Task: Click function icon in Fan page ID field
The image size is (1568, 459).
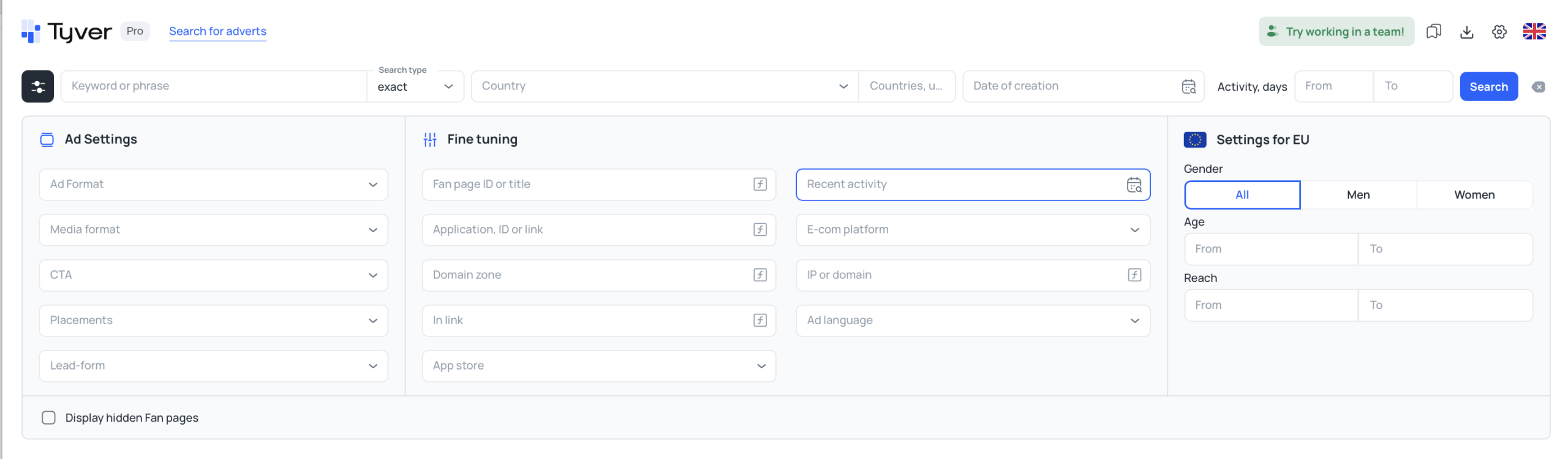Action: (760, 184)
